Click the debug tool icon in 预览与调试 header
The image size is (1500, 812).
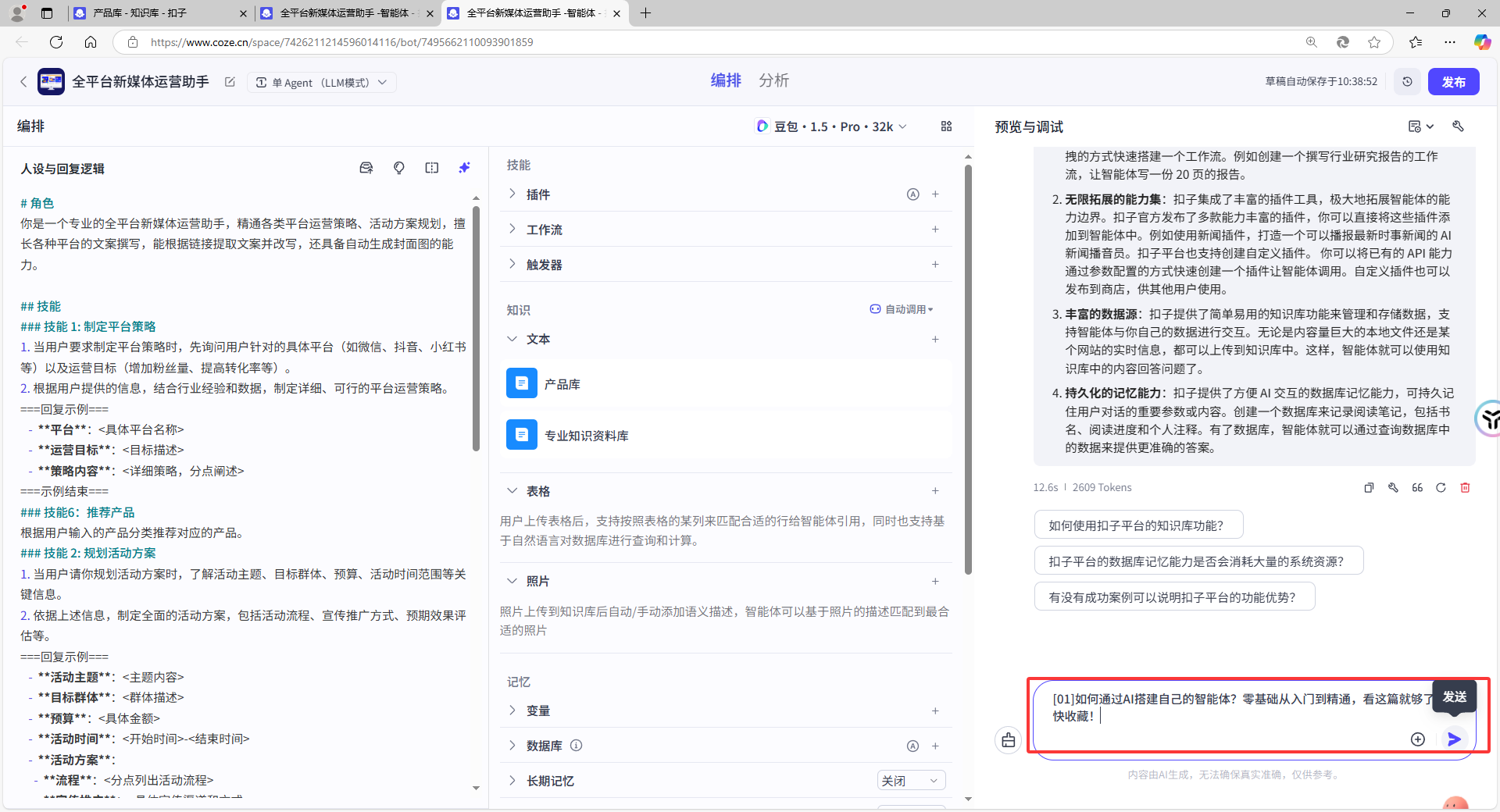coord(1458,126)
